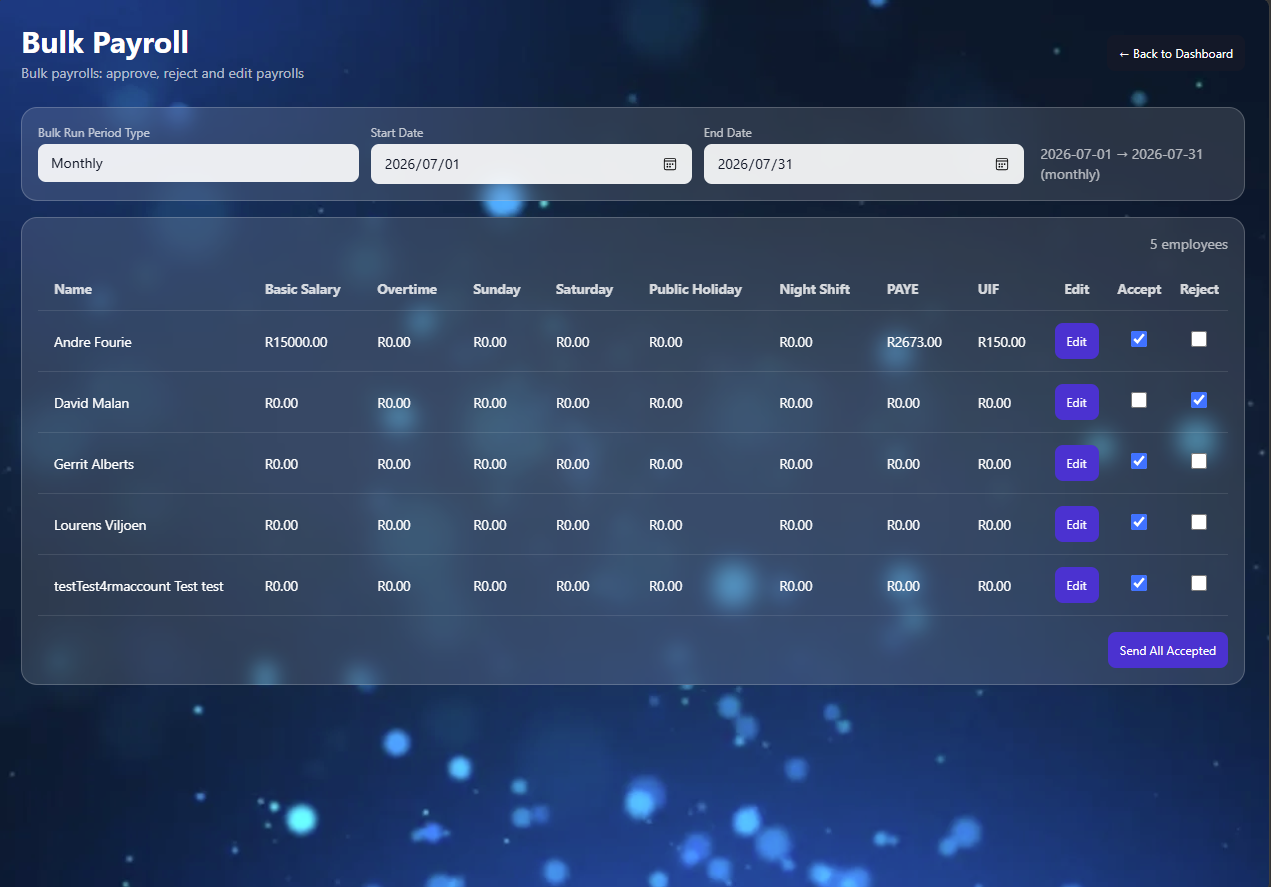Screen dimensions: 1271x887
Task: Click the Bulk Payroll page title
Action: point(105,42)
